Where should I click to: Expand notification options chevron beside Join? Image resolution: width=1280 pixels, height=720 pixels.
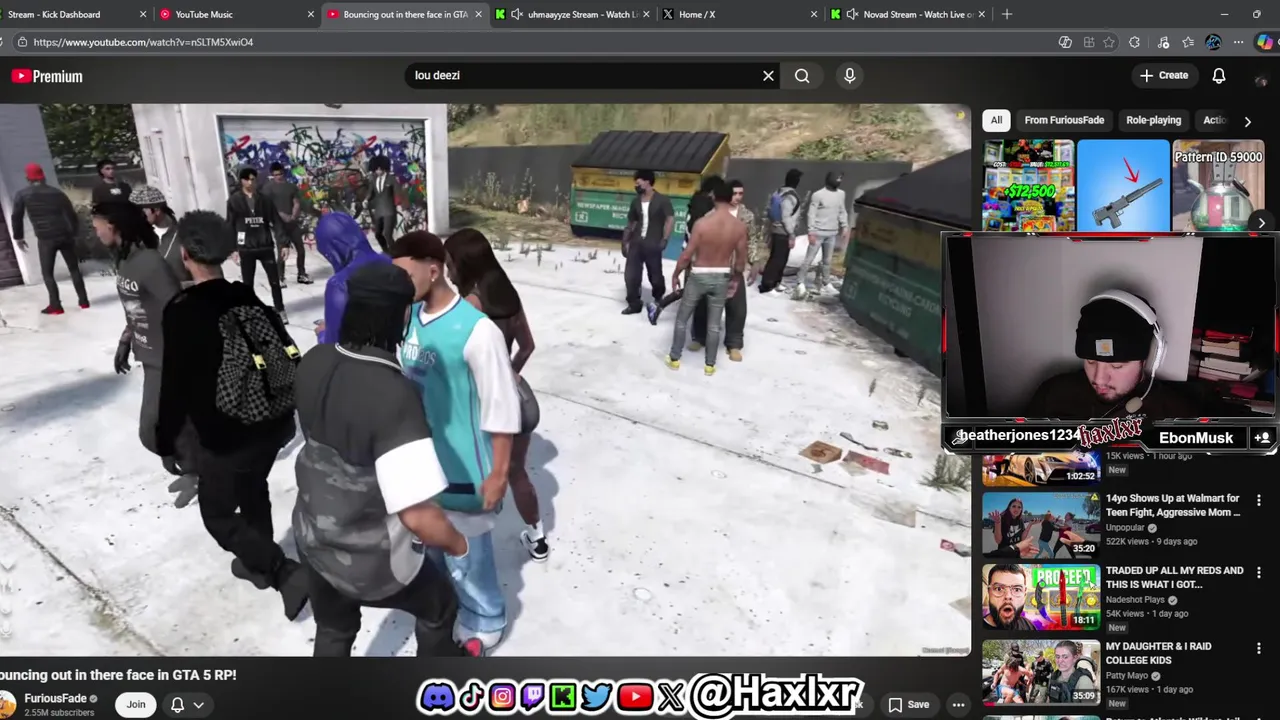point(198,704)
